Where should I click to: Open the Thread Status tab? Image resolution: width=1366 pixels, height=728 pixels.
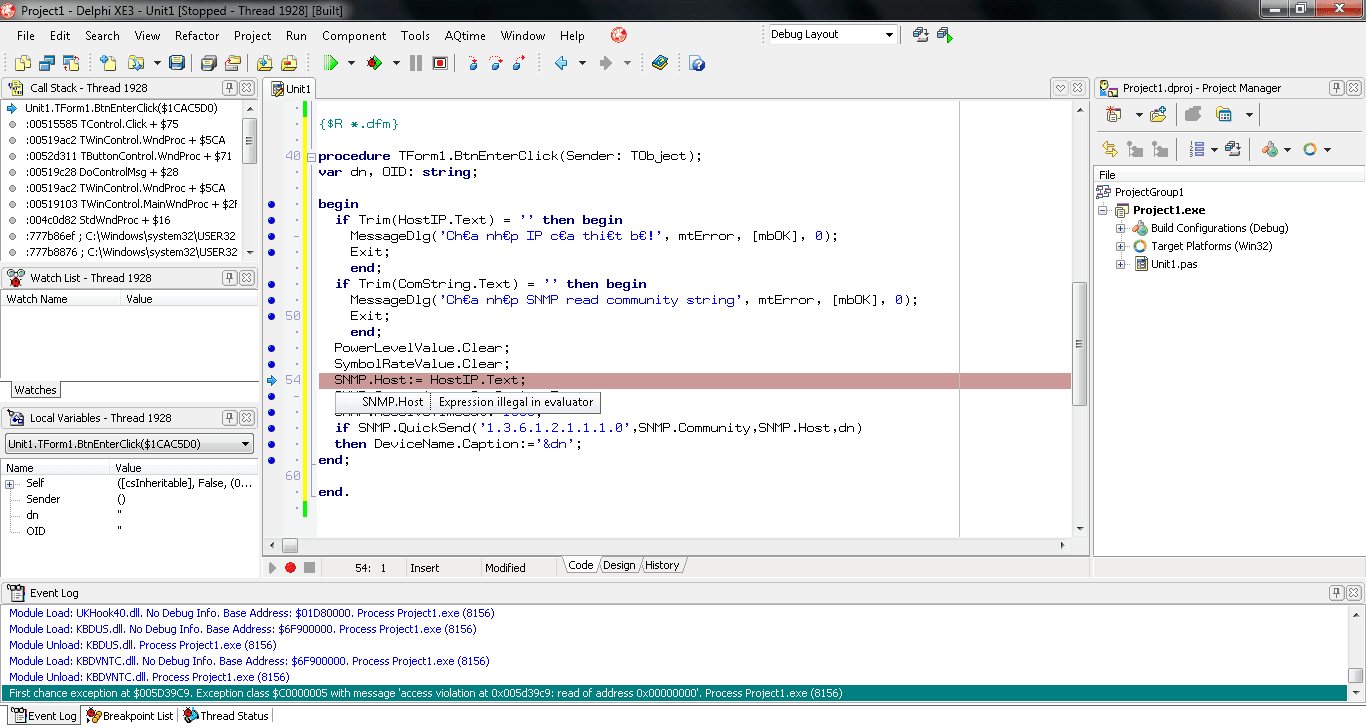click(226, 716)
